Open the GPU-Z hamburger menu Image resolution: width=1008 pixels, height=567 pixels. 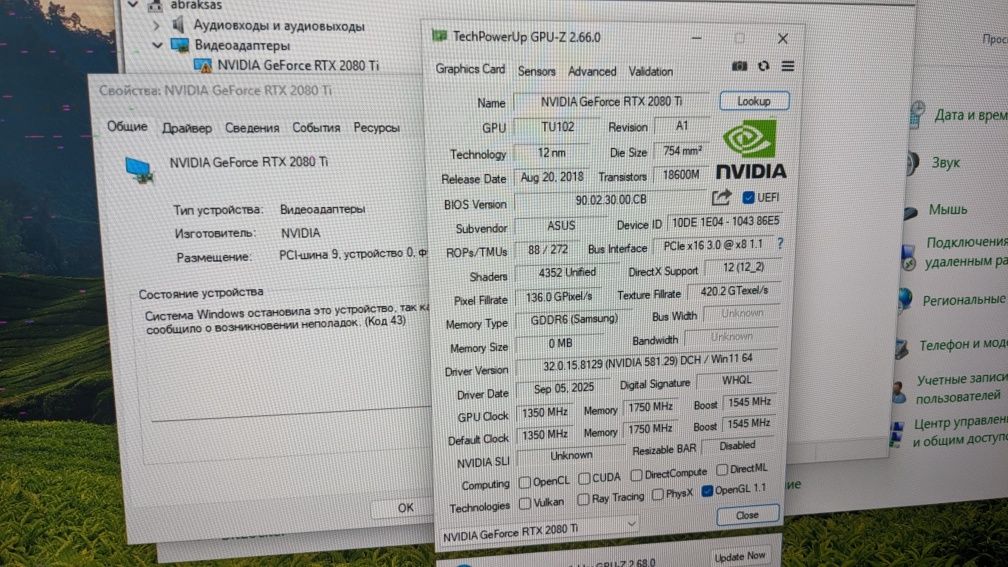coord(788,66)
